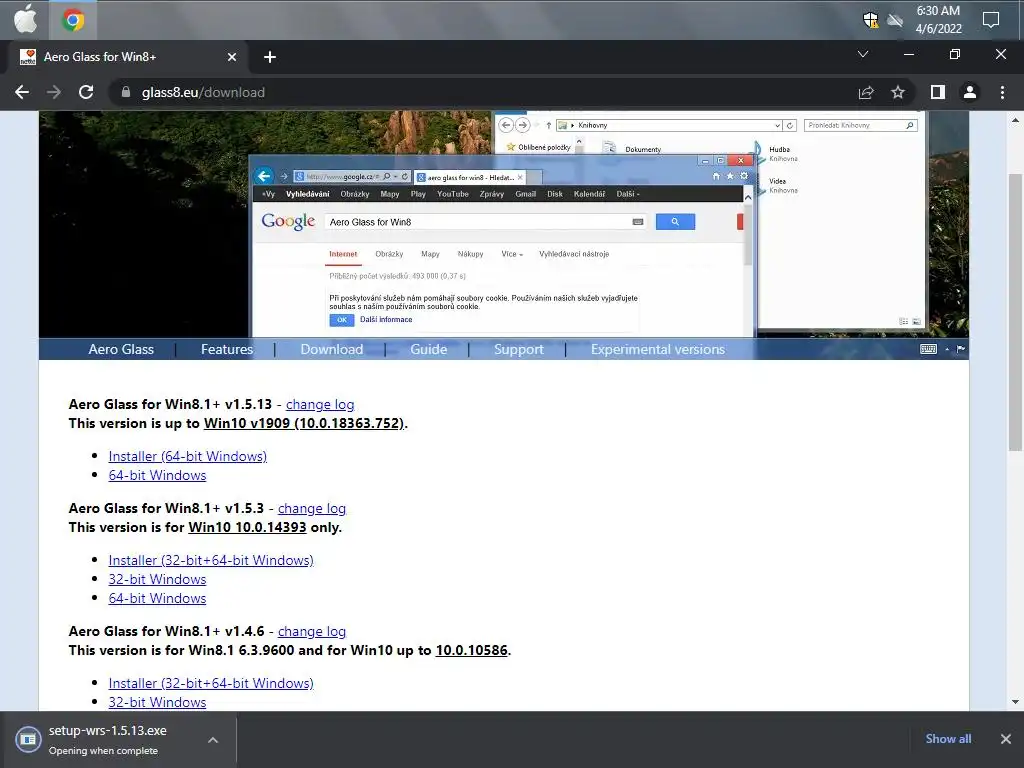
Task: Click the Win10 10.0.14393 link
Action: pos(247,527)
